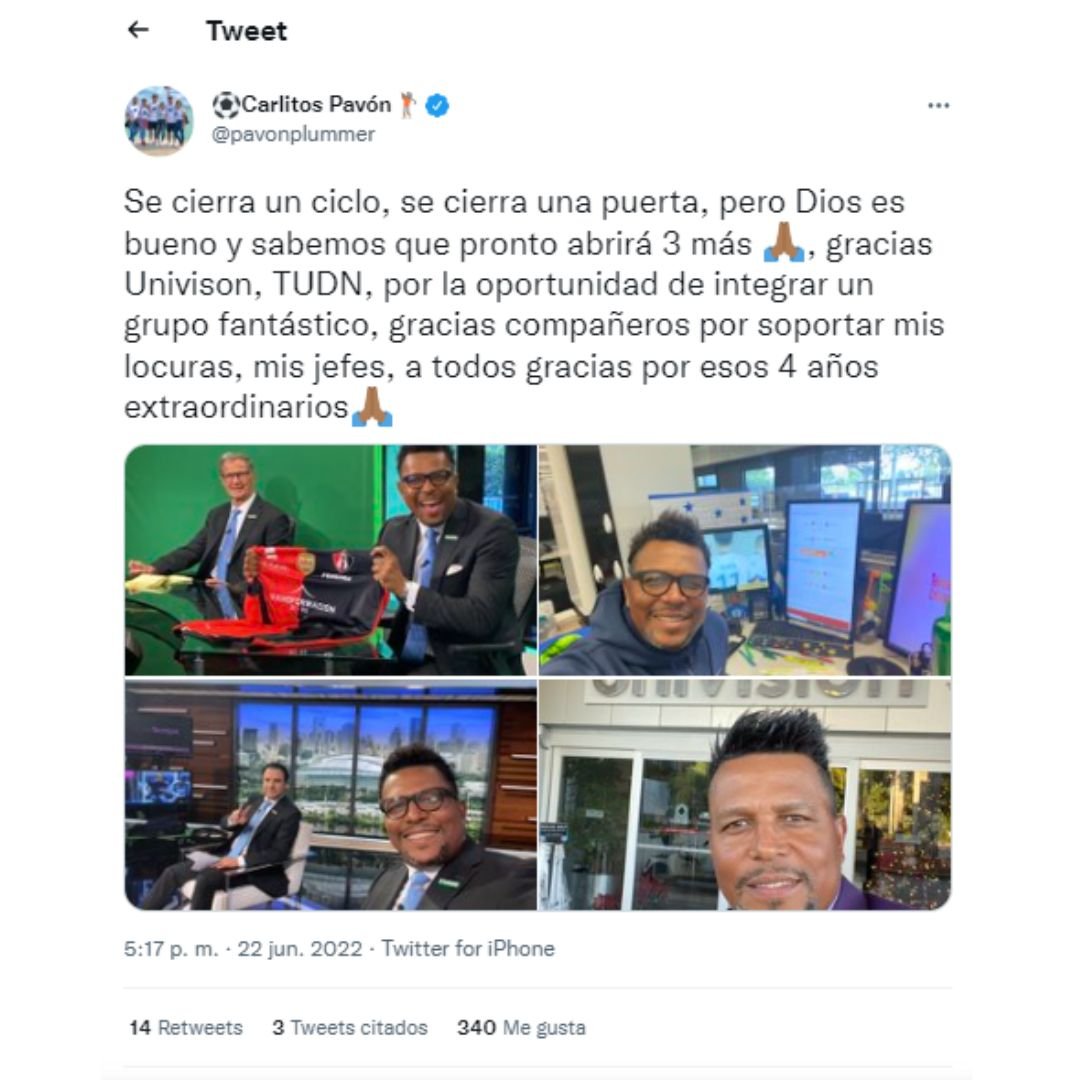Click the golfer emoji after the name
The height and width of the screenshot is (1080, 1080).
click(408, 105)
